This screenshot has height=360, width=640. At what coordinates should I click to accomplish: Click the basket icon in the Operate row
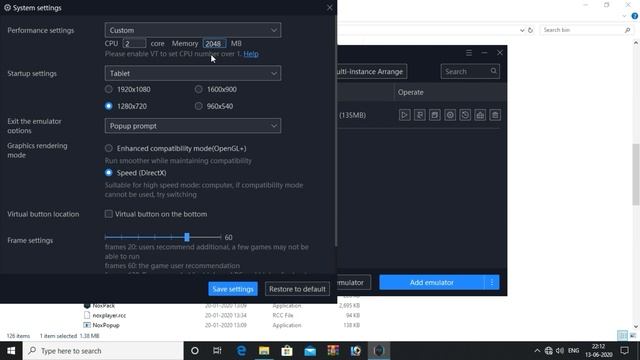pyautogui.click(x=480, y=115)
